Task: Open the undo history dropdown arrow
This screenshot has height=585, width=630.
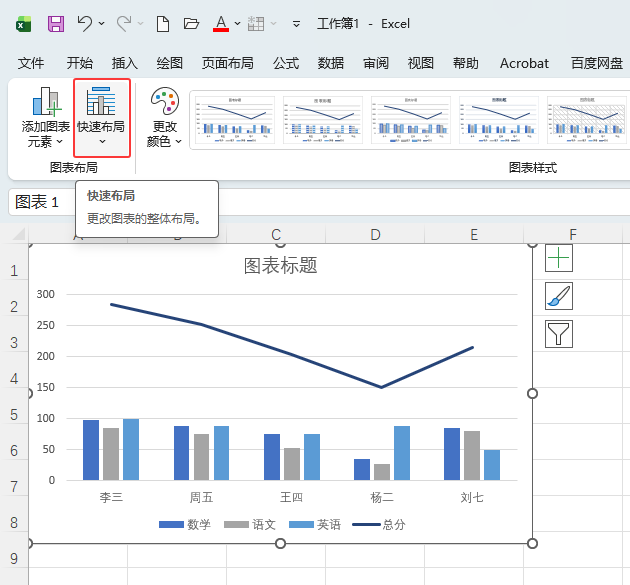Action: click(x=102, y=24)
